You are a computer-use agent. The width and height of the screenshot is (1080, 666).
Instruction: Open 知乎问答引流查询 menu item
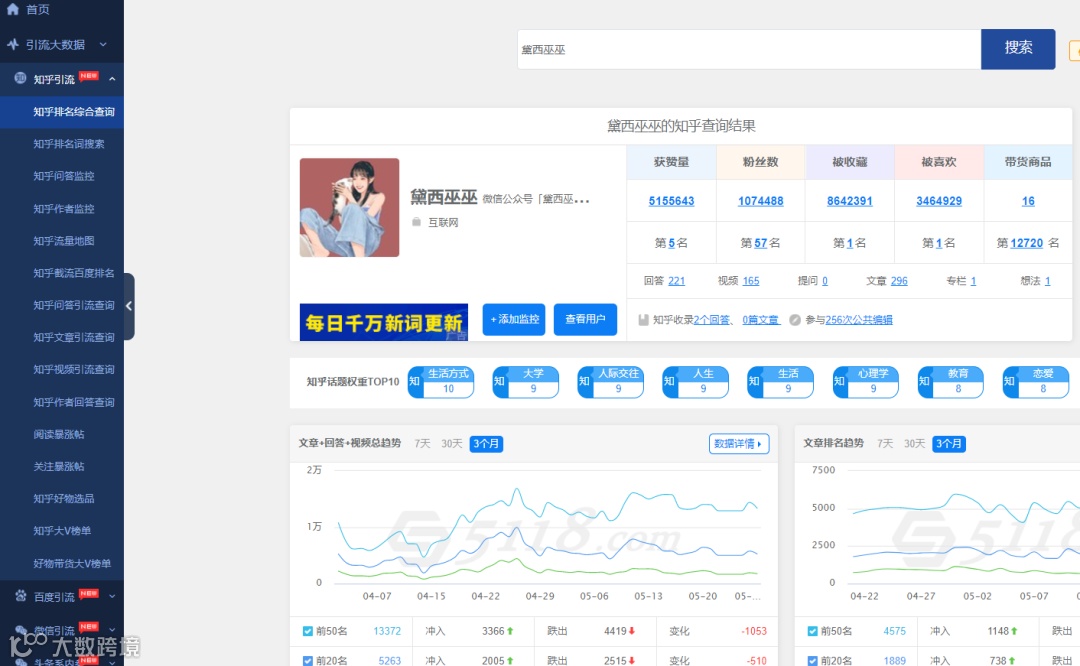(74, 305)
